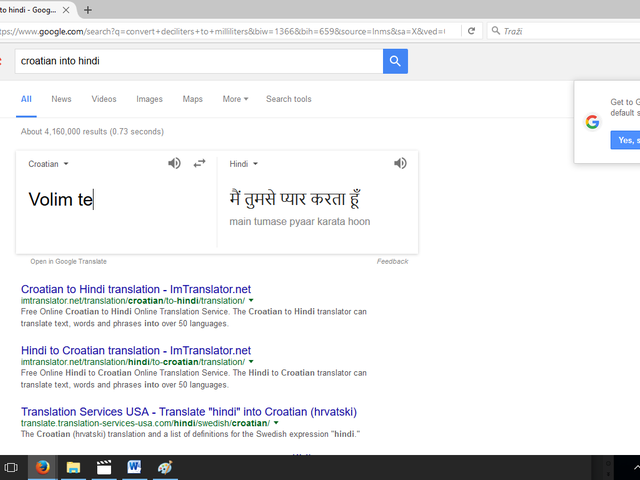Open Microsoft Word from the taskbar

click(x=134, y=467)
